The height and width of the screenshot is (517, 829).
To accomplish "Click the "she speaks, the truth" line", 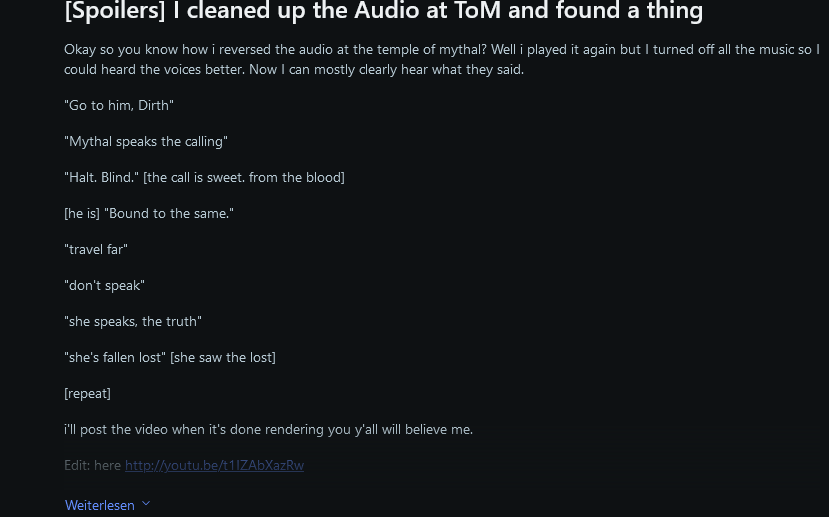I will coord(133,321).
